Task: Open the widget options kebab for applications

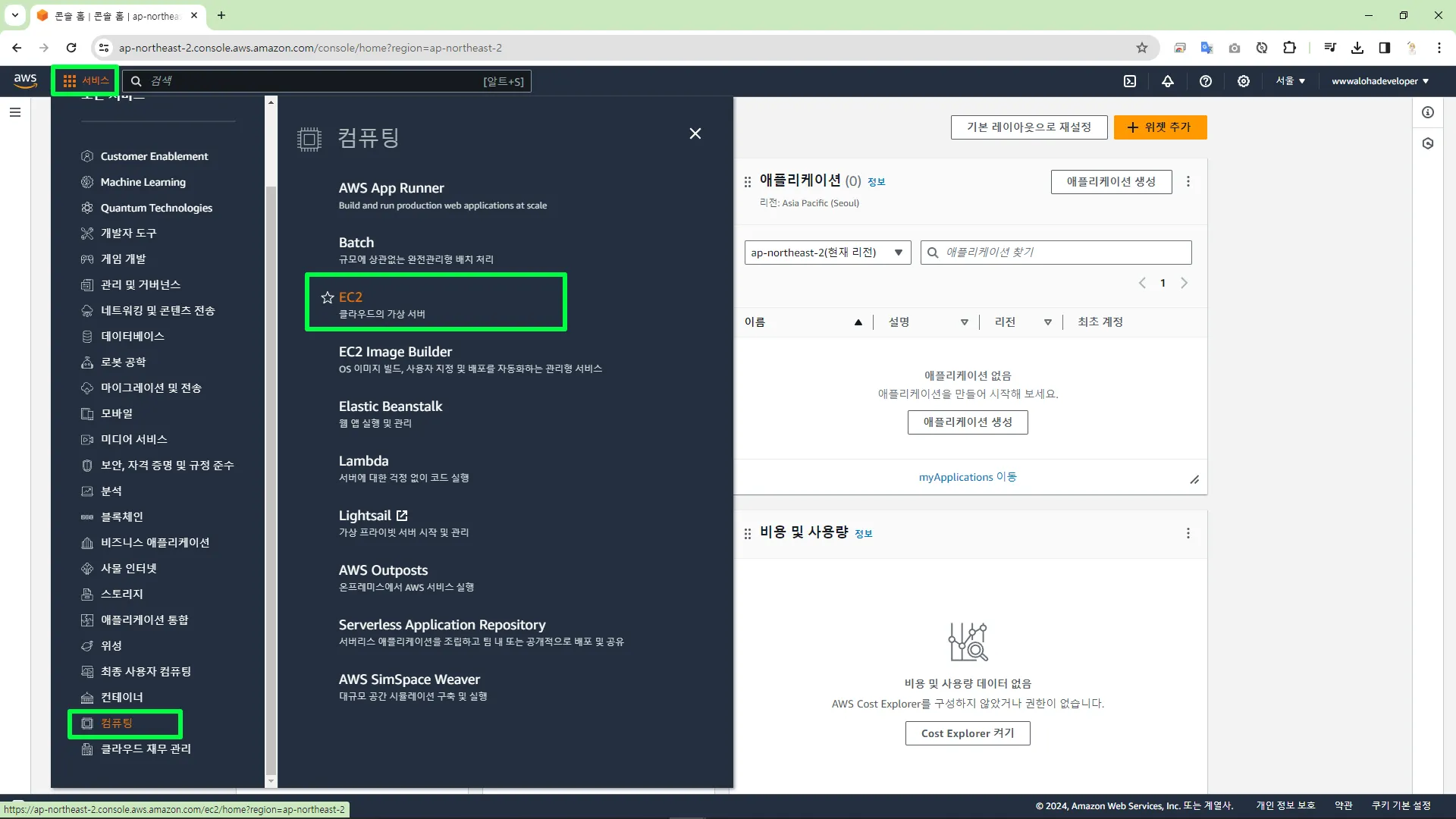Action: (x=1188, y=182)
